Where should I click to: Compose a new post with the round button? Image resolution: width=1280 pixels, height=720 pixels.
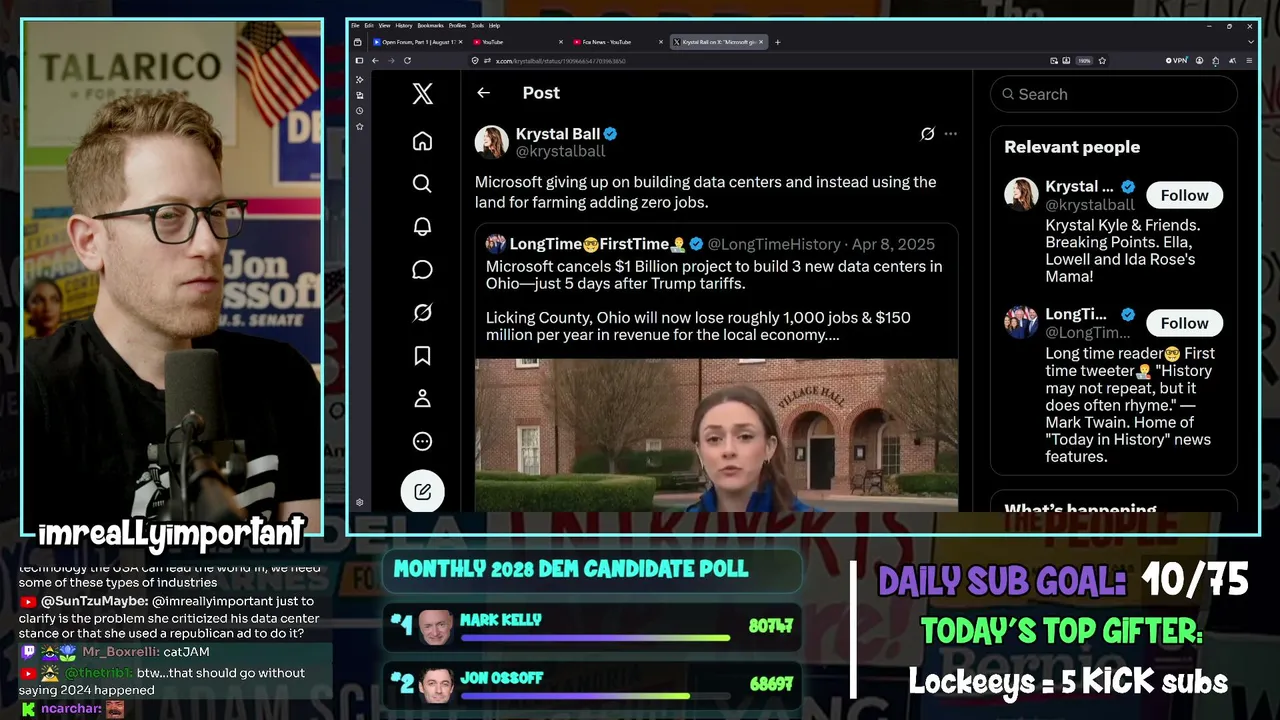click(x=422, y=491)
